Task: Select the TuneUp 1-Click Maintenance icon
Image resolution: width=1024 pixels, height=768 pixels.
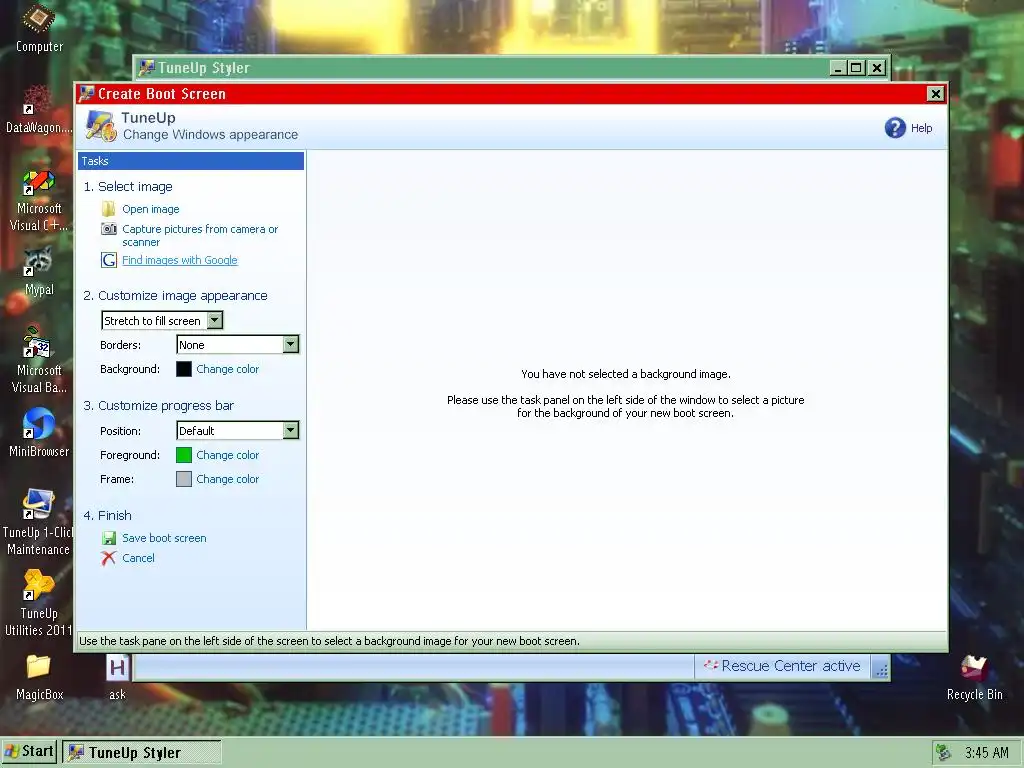Action: coord(38,505)
